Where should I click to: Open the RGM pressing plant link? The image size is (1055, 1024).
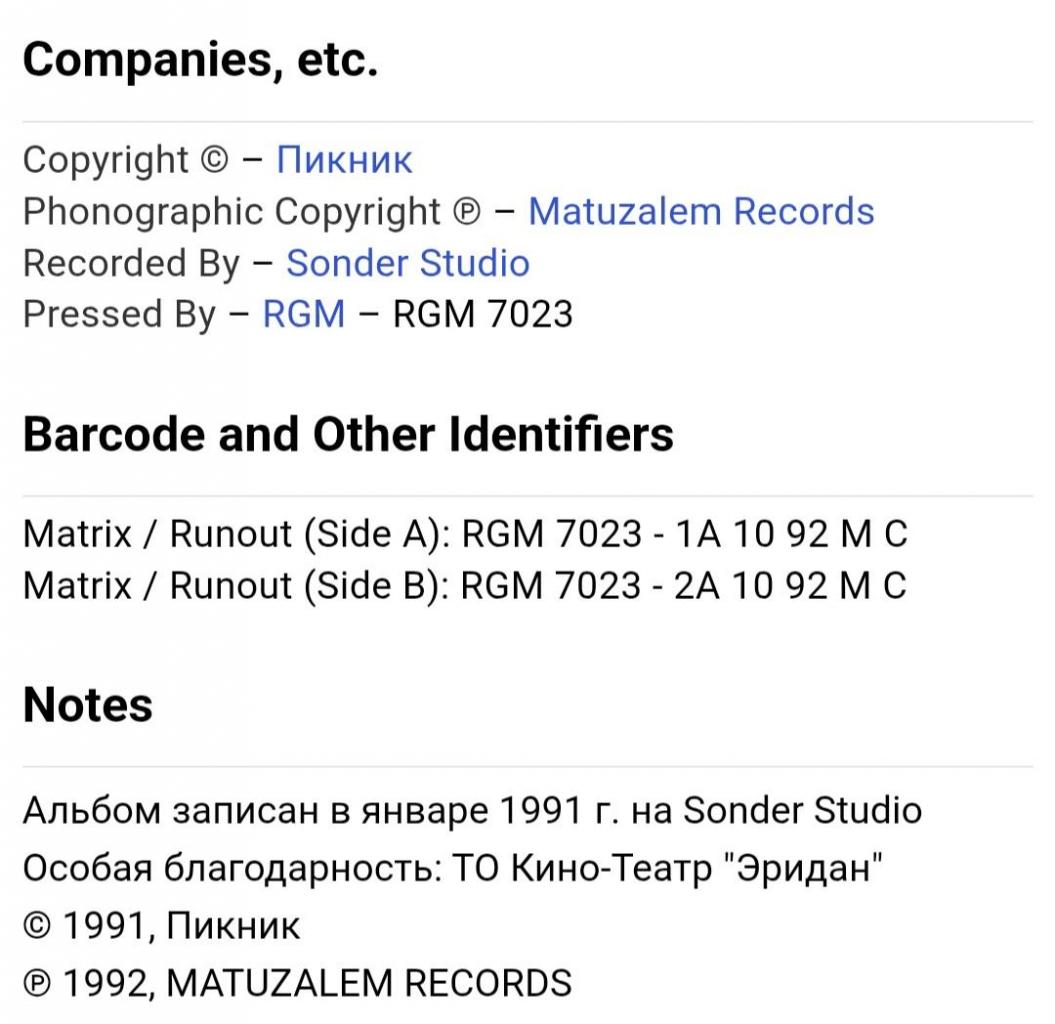tap(303, 314)
